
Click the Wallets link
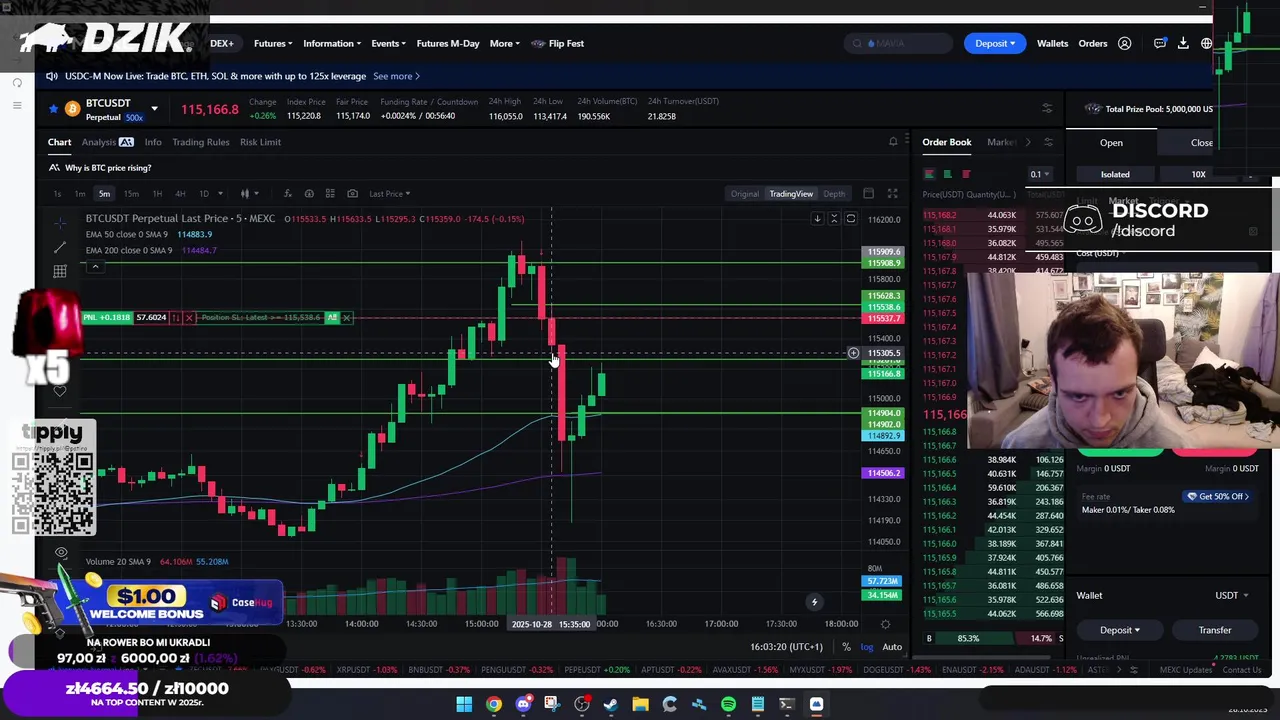(1052, 43)
